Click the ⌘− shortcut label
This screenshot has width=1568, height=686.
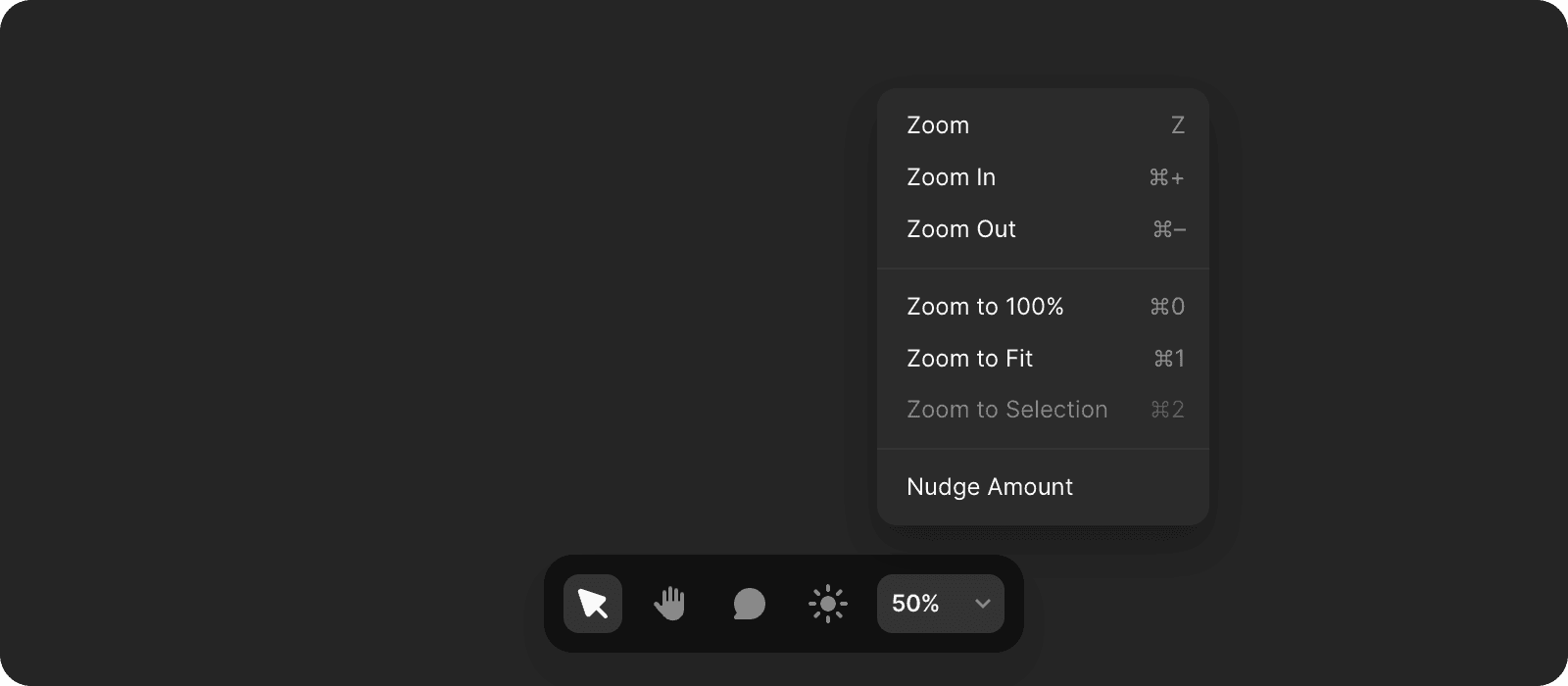point(1169,229)
